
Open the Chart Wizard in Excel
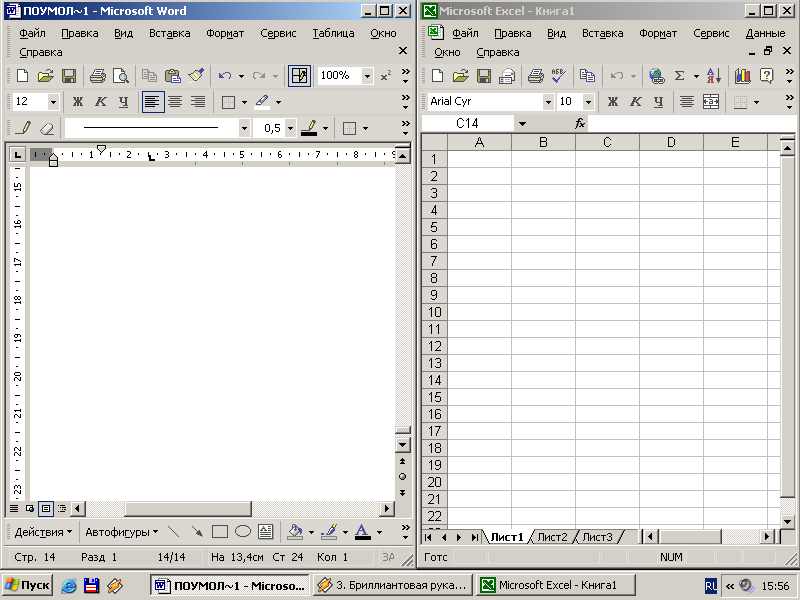click(x=743, y=76)
